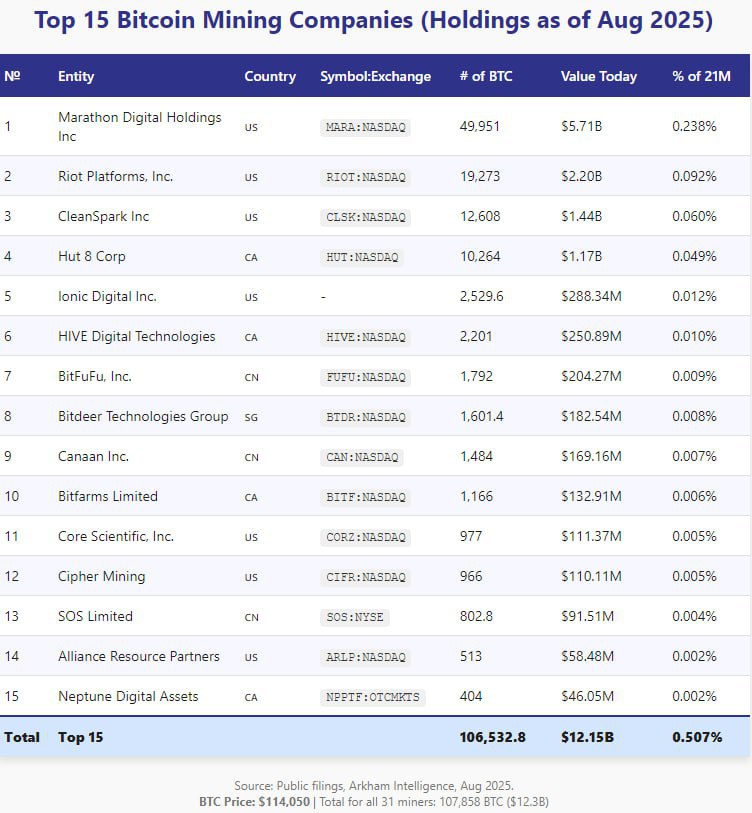This screenshot has height=813, width=752.
Task: Click the $46.05M value cell
Action: (x=587, y=696)
